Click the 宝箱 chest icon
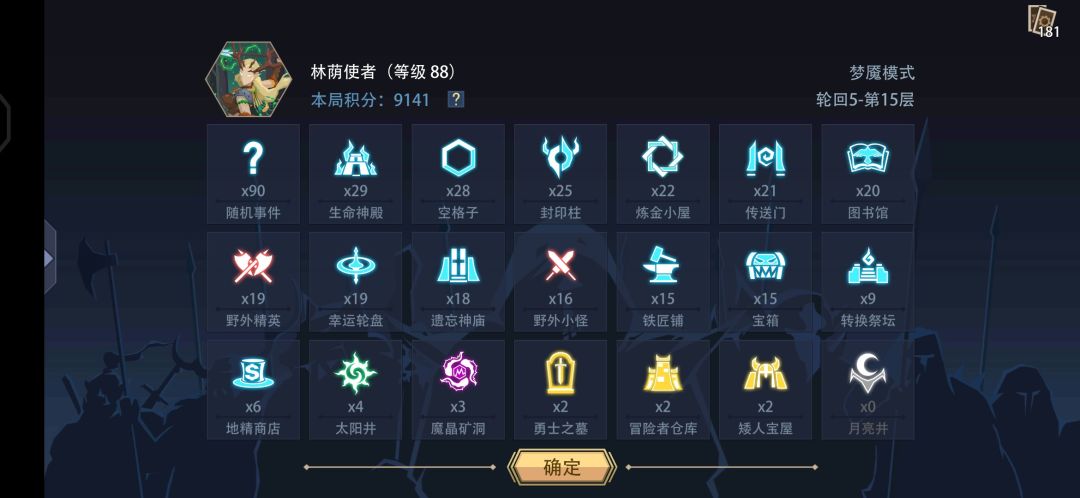 click(765, 266)
